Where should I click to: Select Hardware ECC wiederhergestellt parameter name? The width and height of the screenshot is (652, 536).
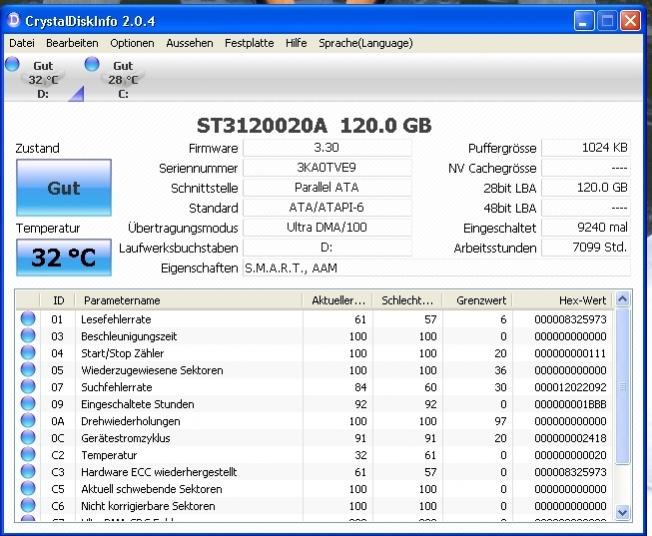159,472
